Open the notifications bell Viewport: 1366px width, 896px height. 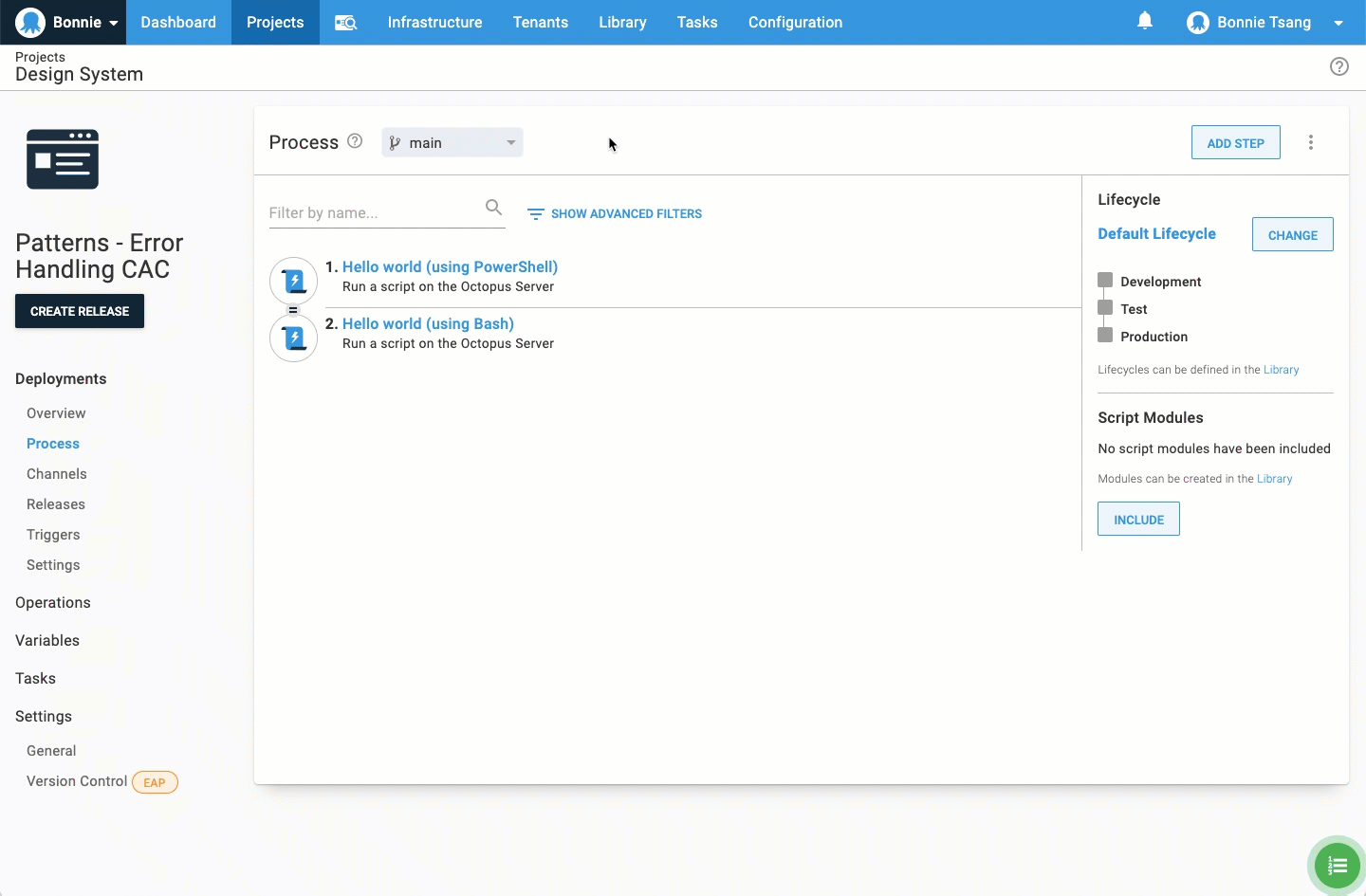(x=1145, y=21)
